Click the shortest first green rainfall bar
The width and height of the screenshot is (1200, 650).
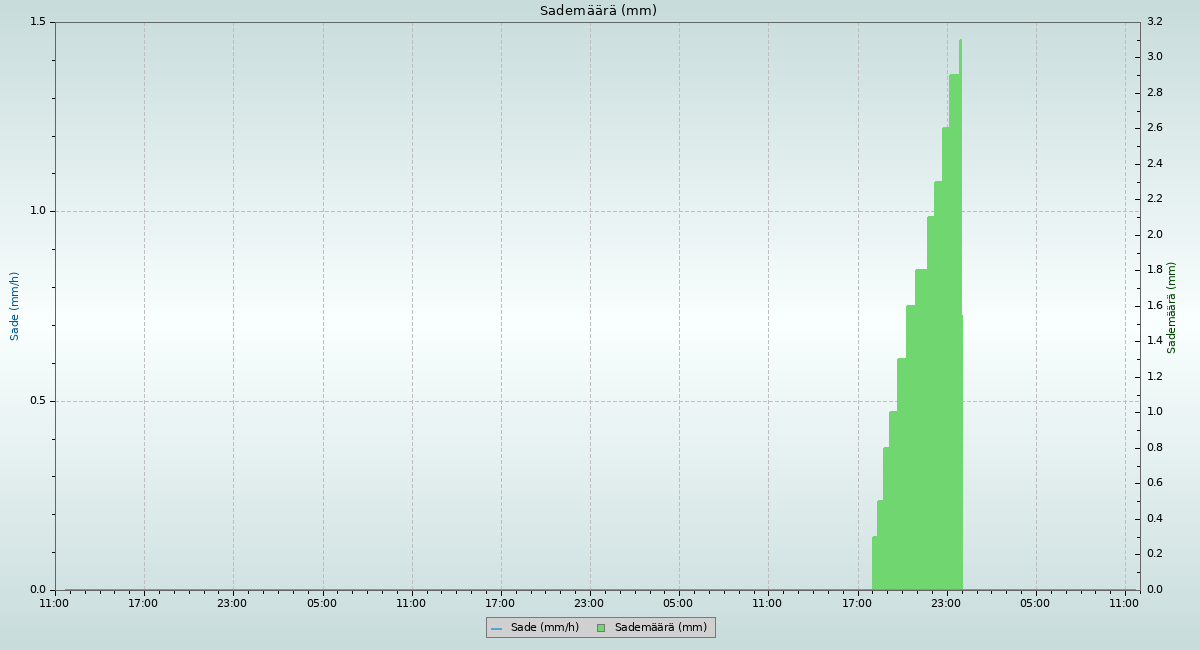click(x=874, y=565)
